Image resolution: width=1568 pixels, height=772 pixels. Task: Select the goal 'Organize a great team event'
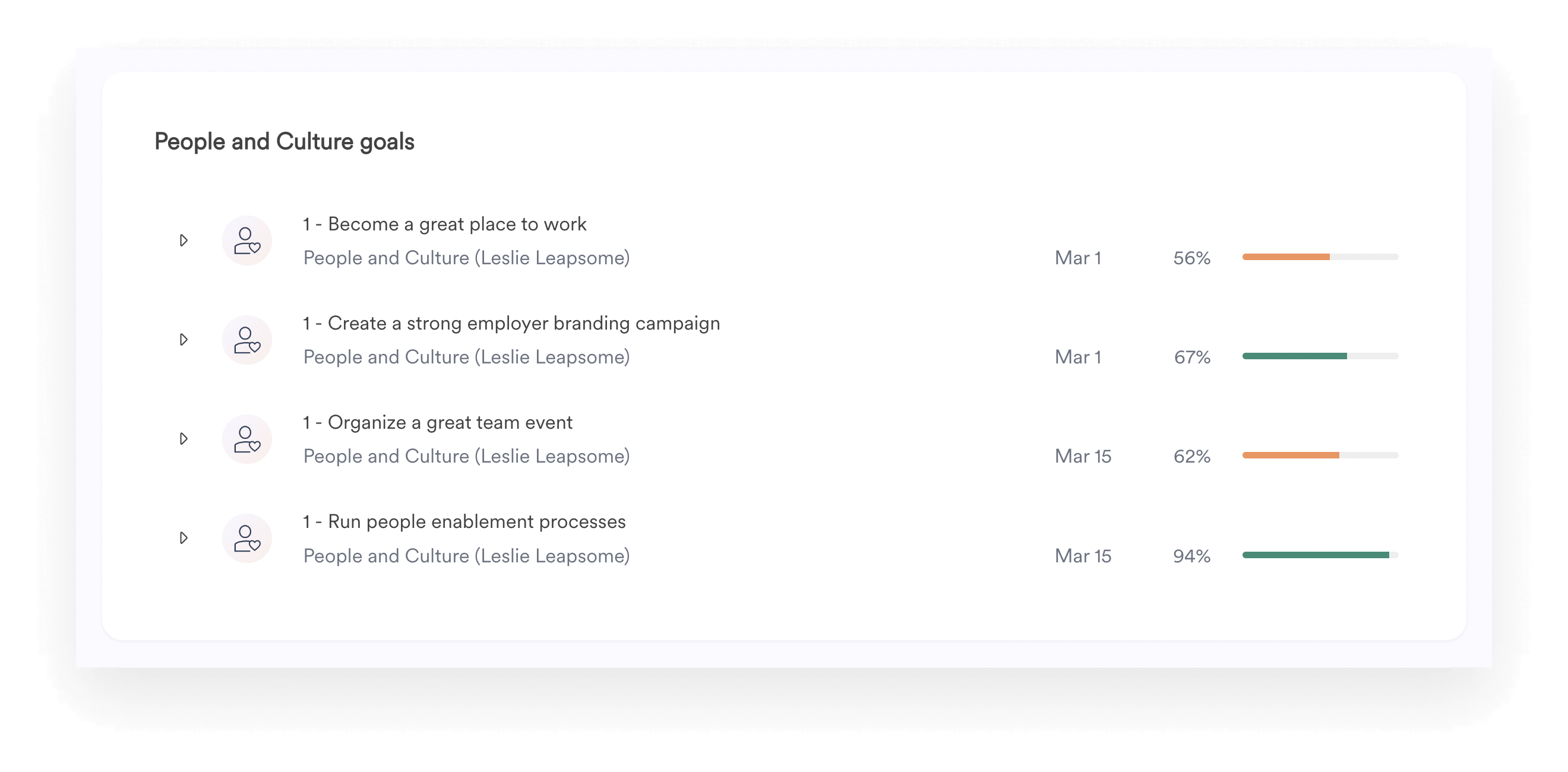pos(437,422)
